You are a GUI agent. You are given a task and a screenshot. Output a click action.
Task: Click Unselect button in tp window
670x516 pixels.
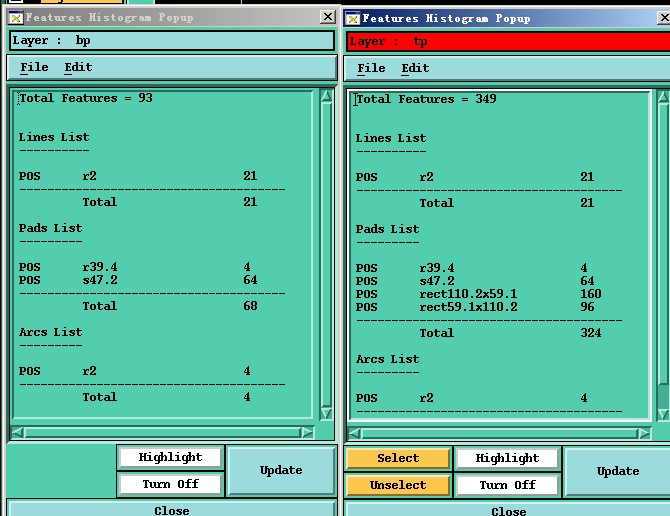point(398,485)
